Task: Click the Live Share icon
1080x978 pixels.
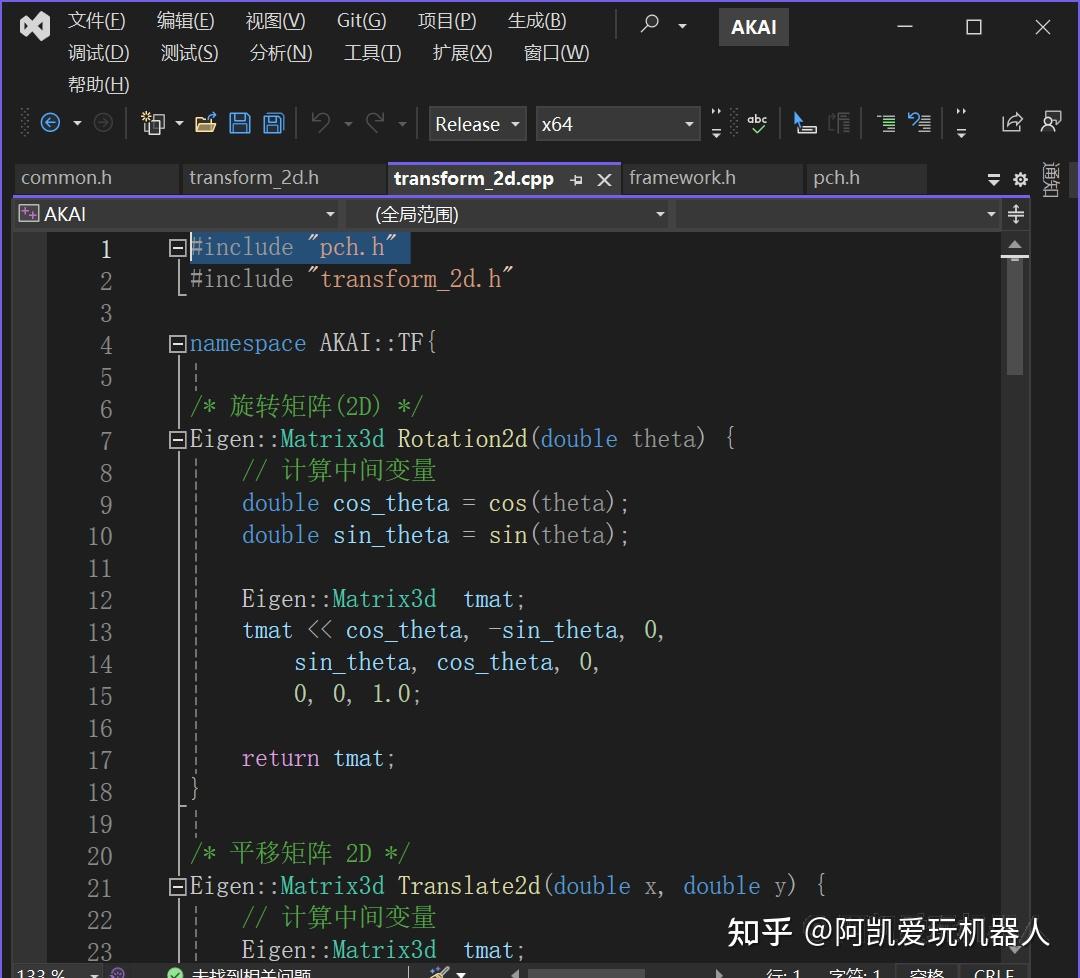Action: 1012,122
